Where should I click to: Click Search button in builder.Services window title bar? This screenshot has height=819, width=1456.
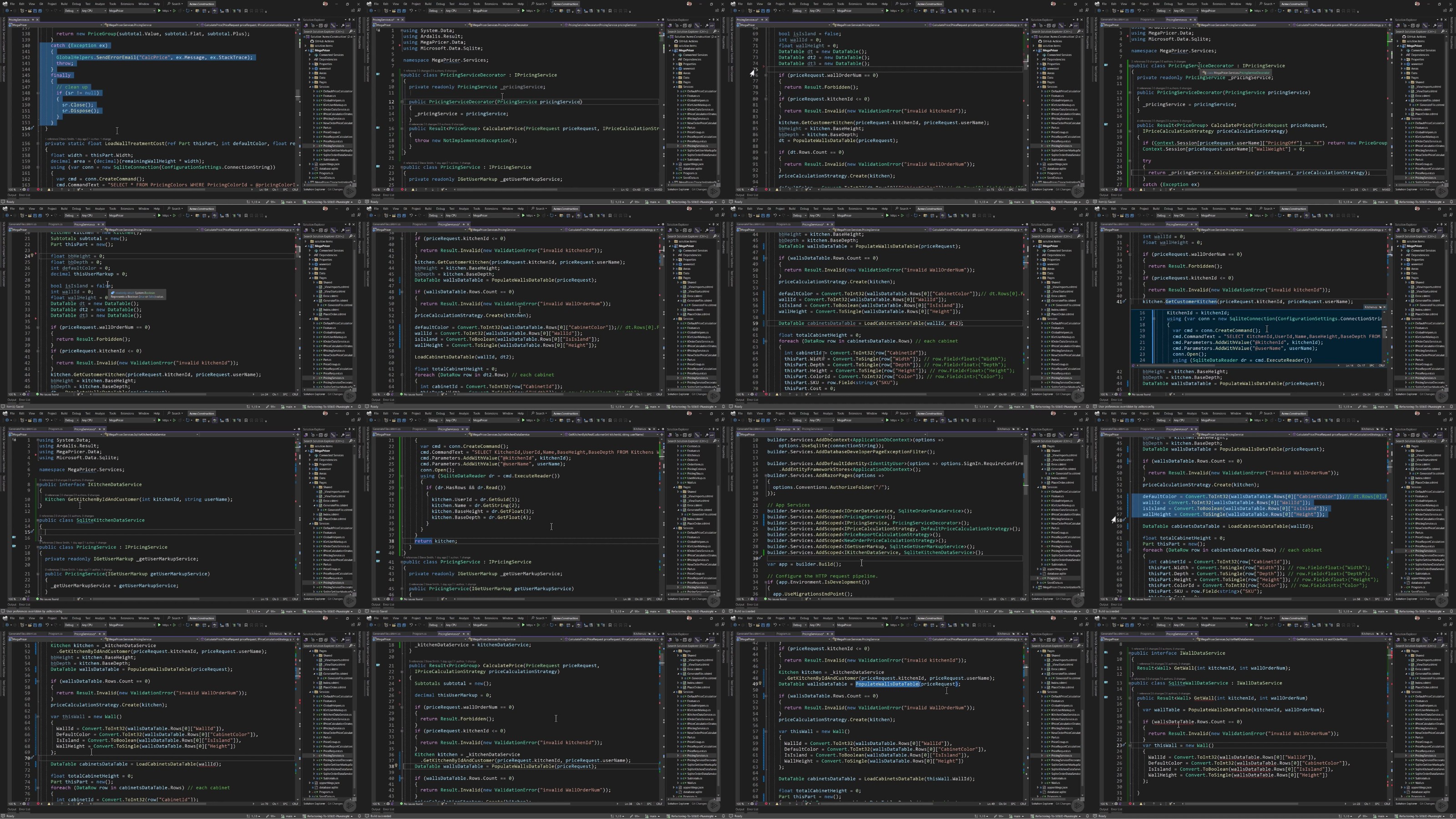[903, 414]
